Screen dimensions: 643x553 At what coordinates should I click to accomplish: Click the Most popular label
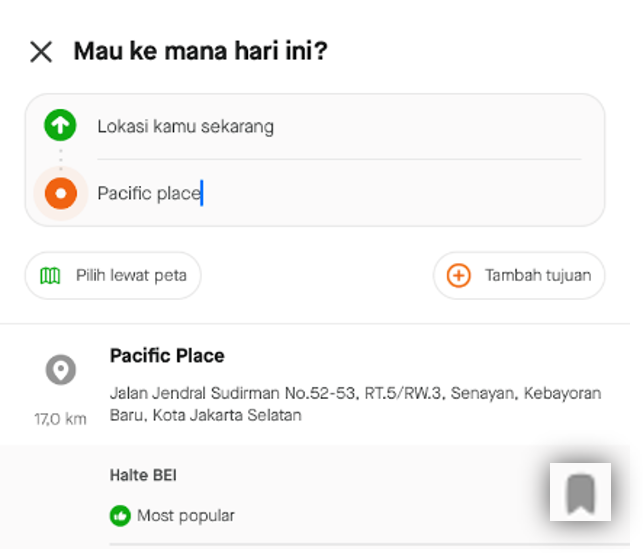click(x=185, y=516)
